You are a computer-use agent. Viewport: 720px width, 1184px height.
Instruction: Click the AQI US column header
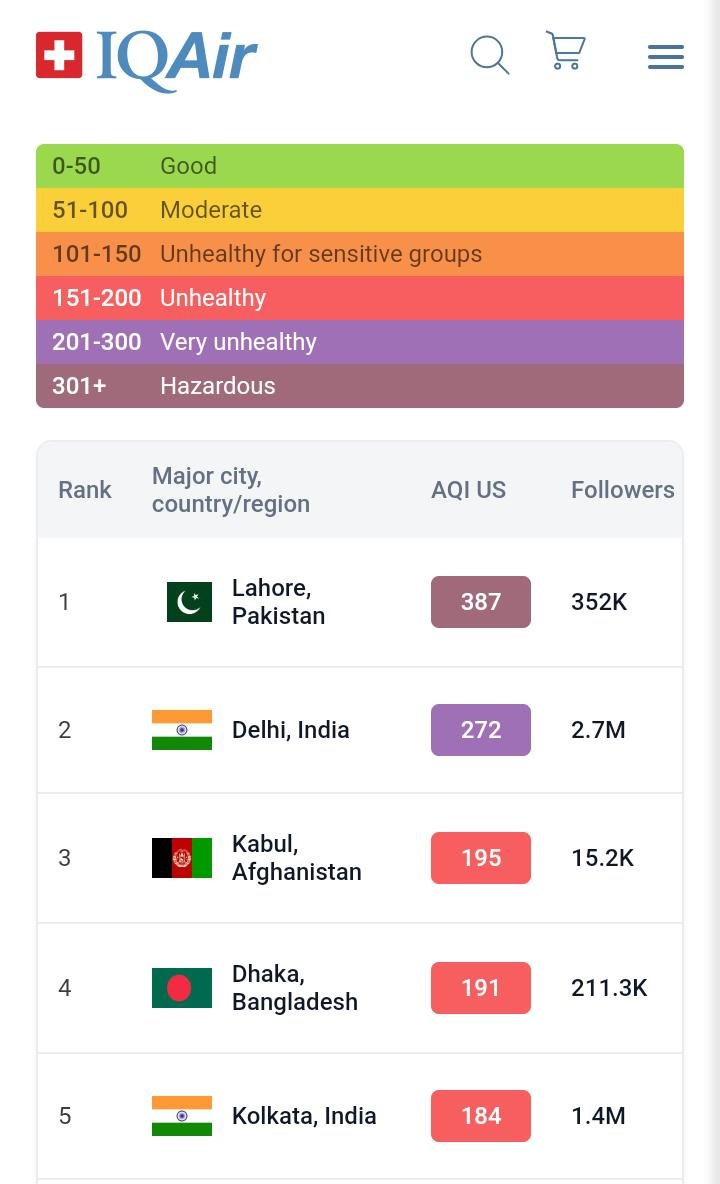coord(468,490)
